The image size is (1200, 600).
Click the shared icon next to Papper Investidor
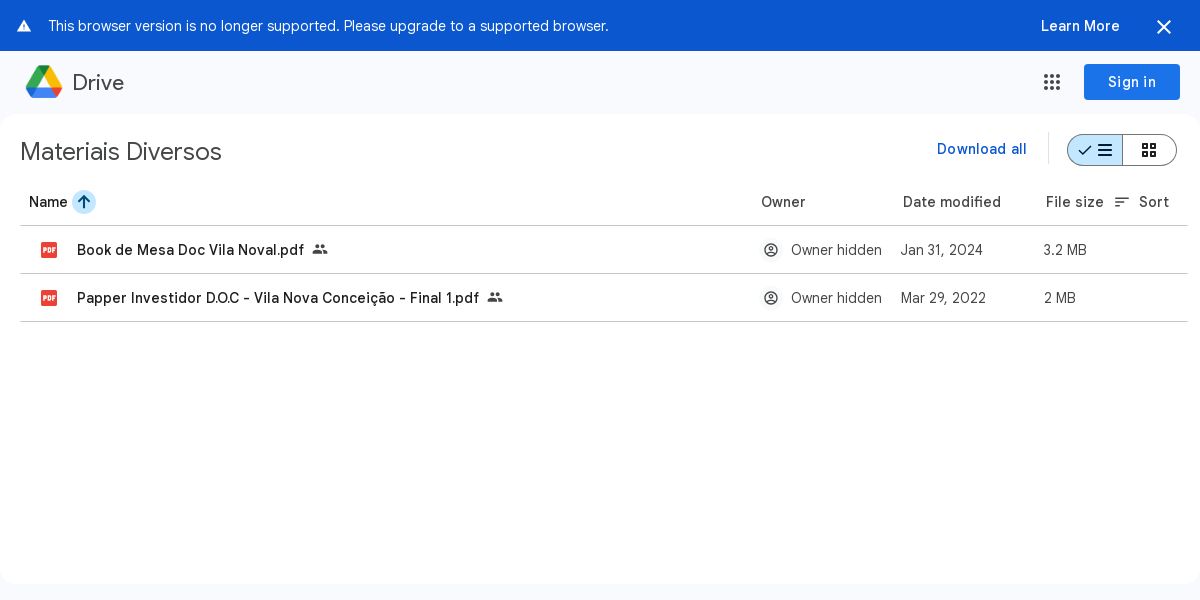(495, 298)
